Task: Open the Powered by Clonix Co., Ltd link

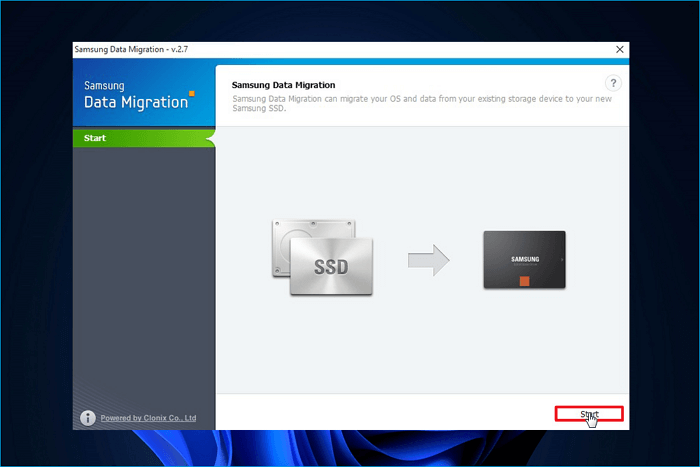Action: [148, 418]
